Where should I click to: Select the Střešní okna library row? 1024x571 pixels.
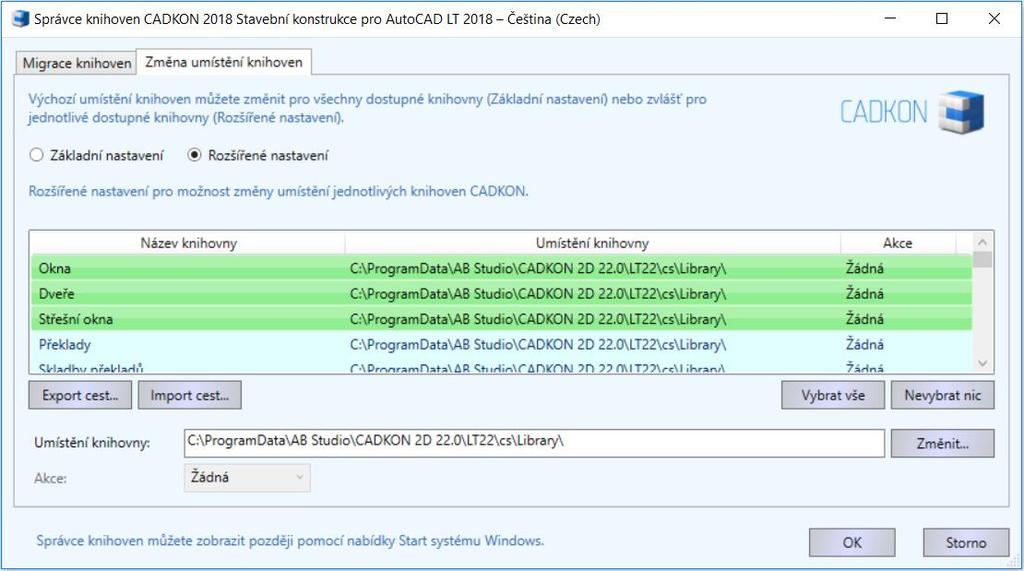pyautogui.click(x=501, y=319)
